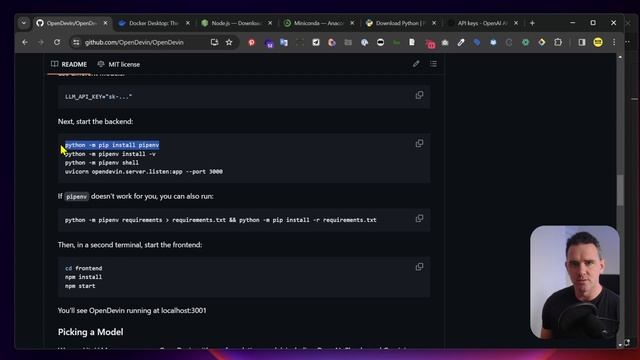Click the page vertical scrollbar thumb
Screen dimensions: 640x360
[x=620, y=190]
